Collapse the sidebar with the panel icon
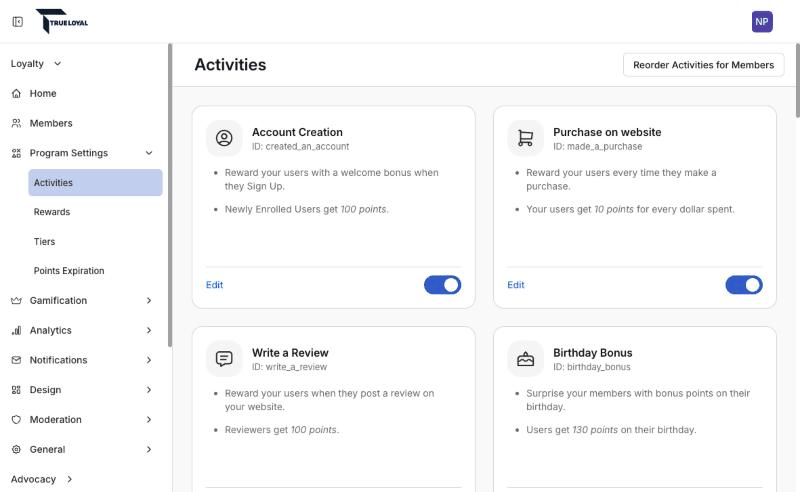 17,22
